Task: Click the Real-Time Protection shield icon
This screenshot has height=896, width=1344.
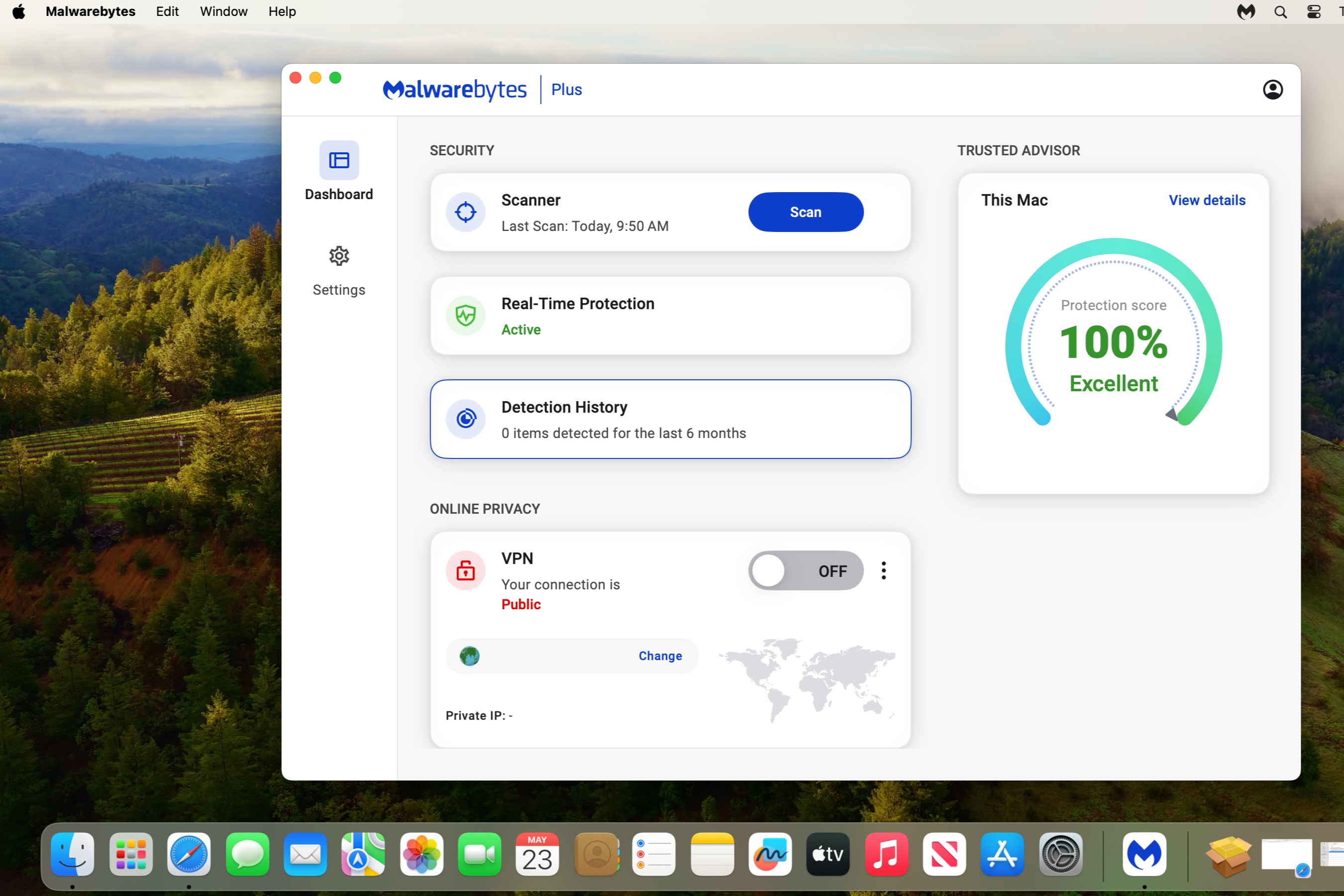Action: click(466, 316)
